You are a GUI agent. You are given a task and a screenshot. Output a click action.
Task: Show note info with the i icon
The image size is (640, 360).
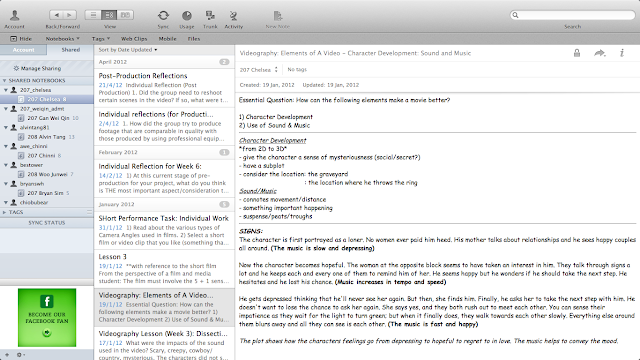(x=622, y=53)
